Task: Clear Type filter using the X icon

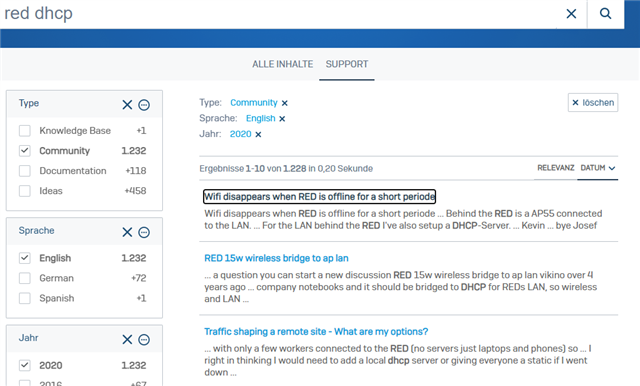Action: [x=127, y=105]
